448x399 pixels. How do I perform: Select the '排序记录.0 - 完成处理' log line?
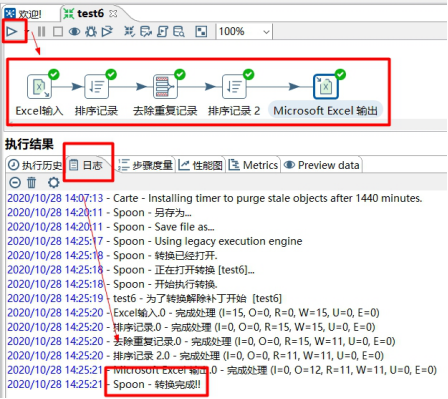click(191, 327)
